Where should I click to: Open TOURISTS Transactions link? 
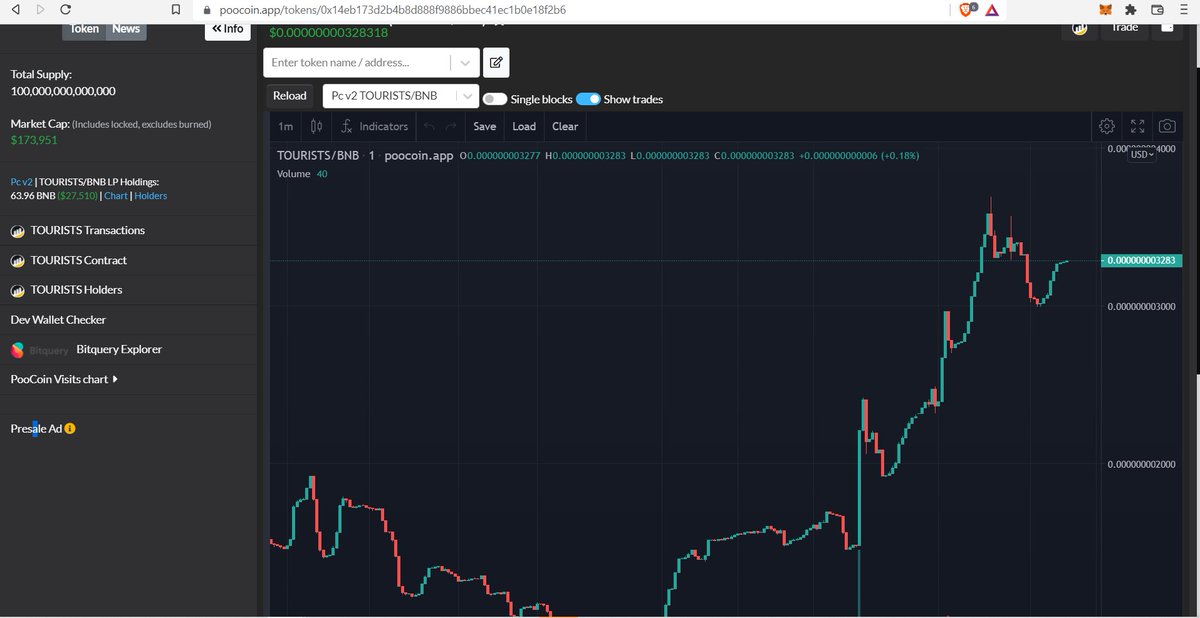[x=88, y=231]
